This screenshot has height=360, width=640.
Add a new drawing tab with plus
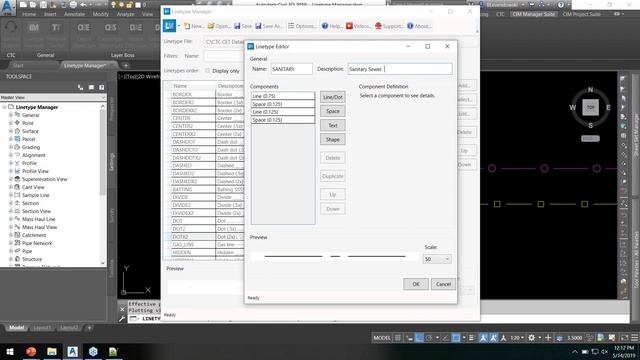tap(126, 65)
